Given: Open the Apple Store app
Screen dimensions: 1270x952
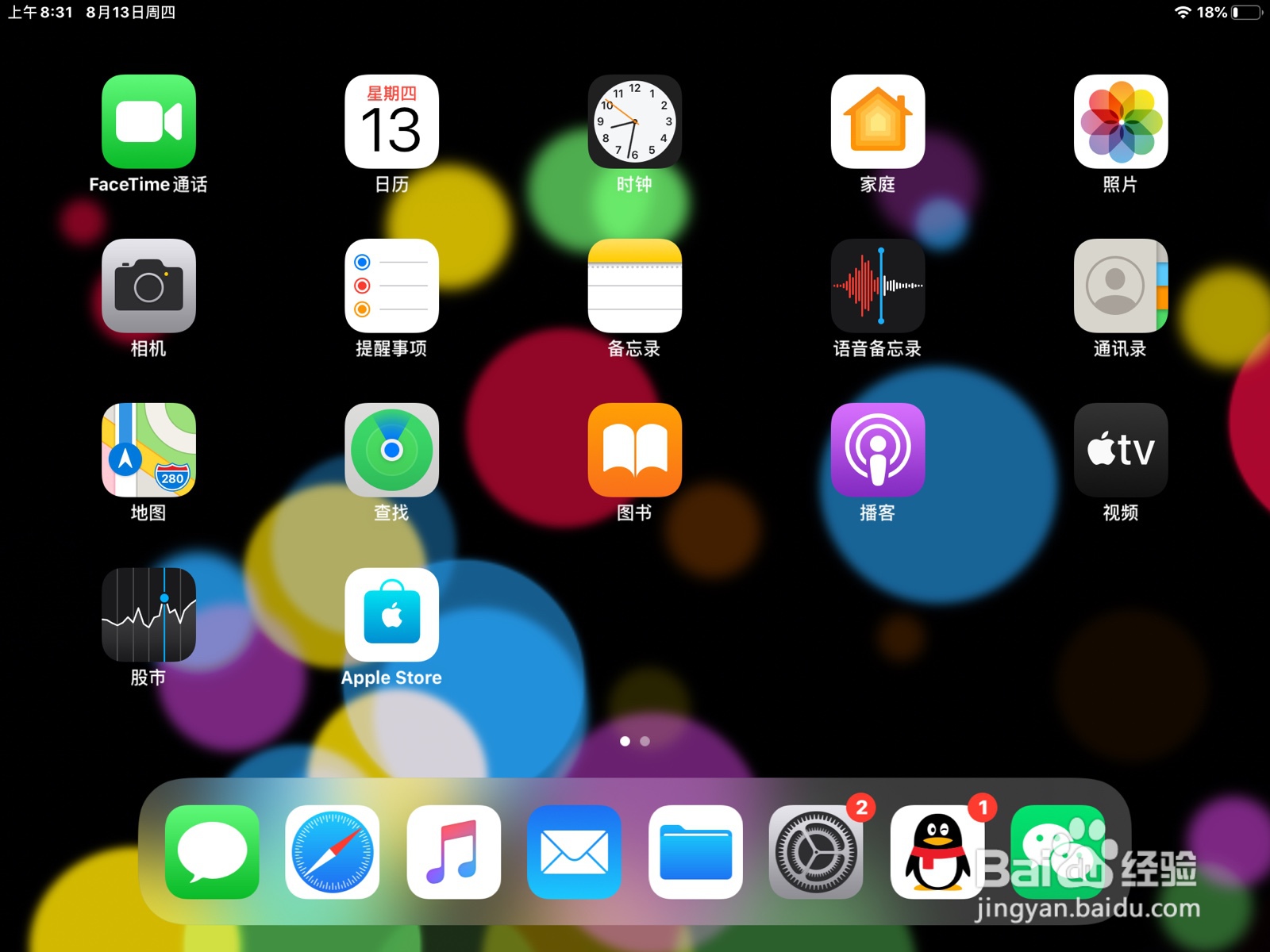Looking at the screenshot, I should 392,616.
